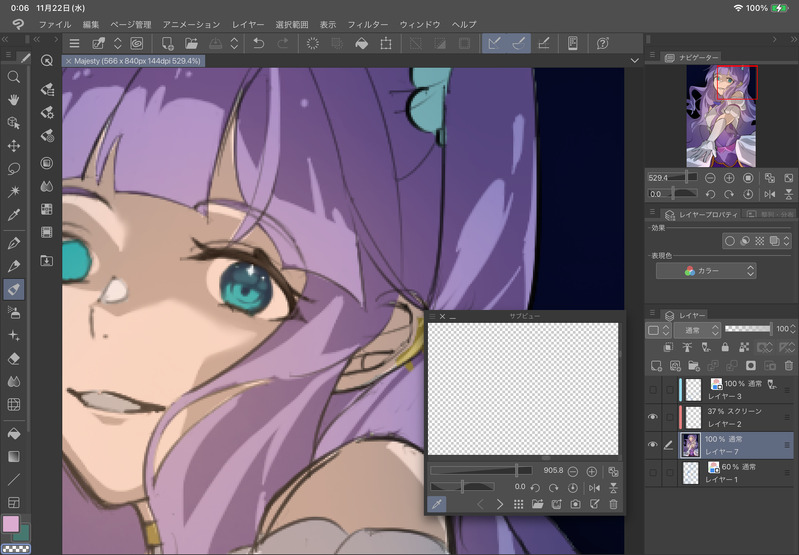Image resolution: width=799 pixels, height=555 pixels.
Task: Select the lasso selection tool
Action: [14, 169]
